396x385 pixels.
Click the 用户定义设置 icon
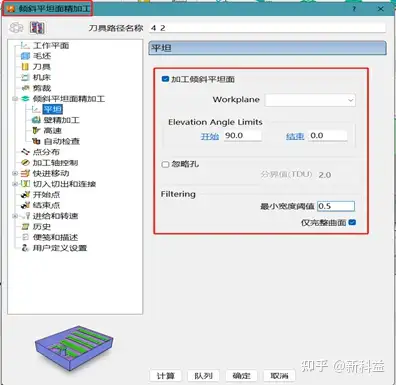[25, 248]
